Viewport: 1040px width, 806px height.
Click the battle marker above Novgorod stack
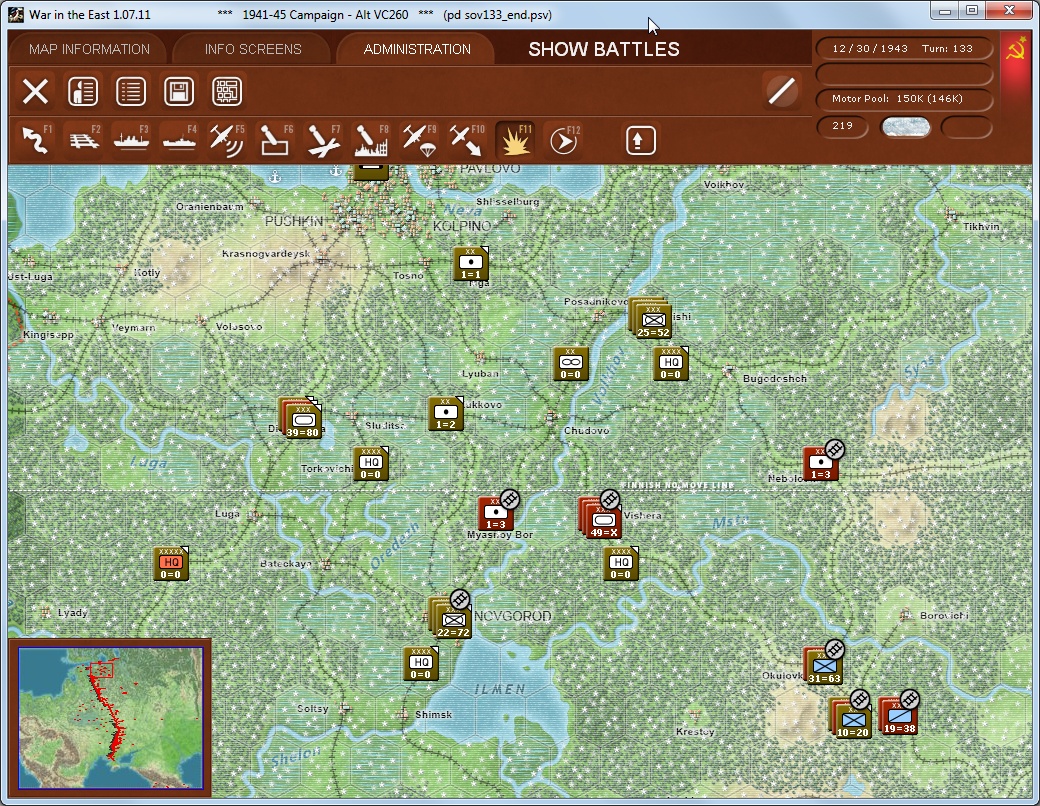click(460, 599)
